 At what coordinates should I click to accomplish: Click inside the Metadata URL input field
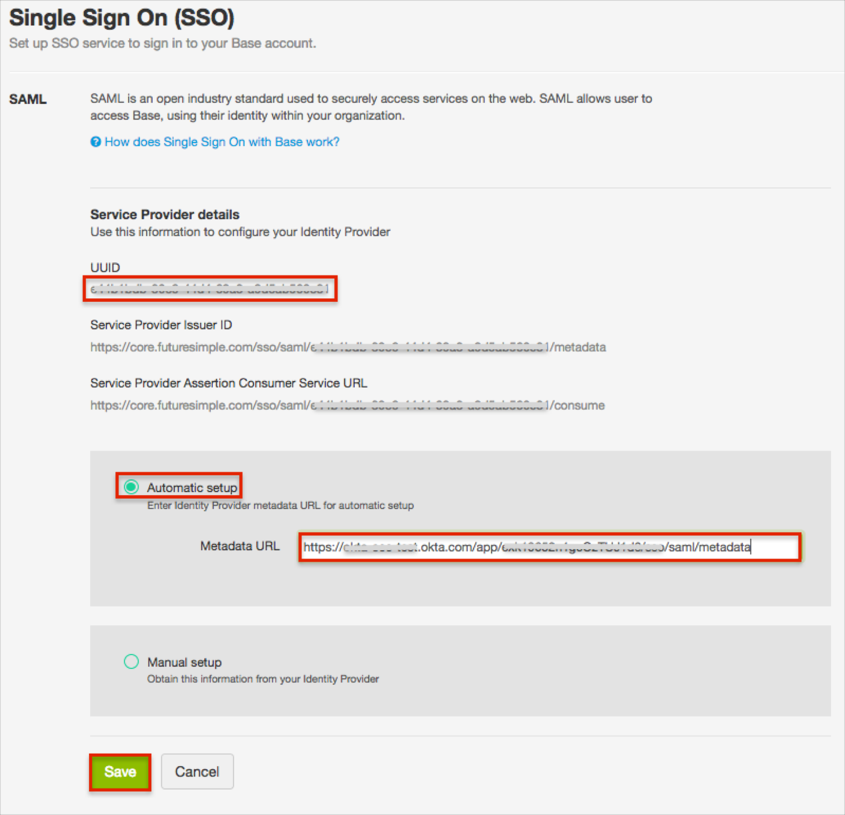coord(549,547)
